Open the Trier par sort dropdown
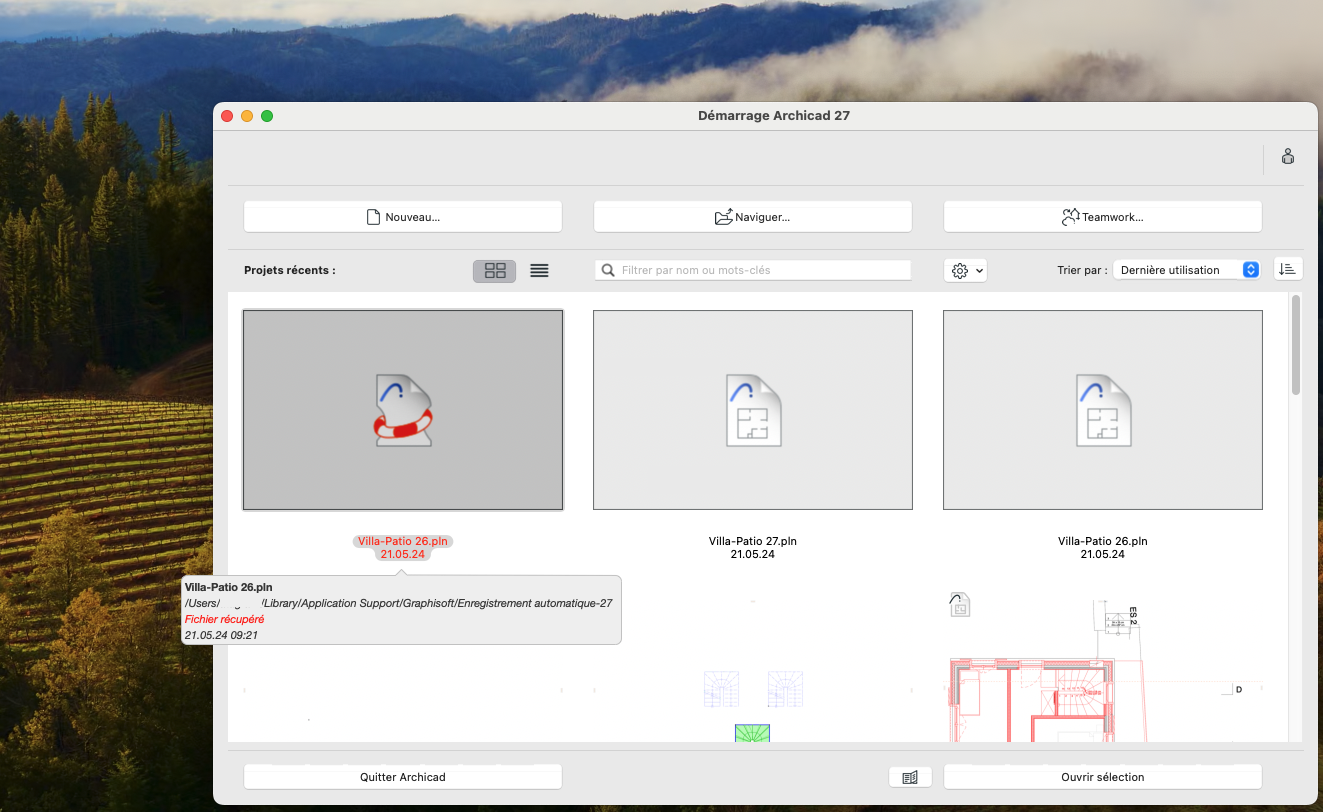Viewport: 1323px width, 812px height. (x=1186, y=270)
